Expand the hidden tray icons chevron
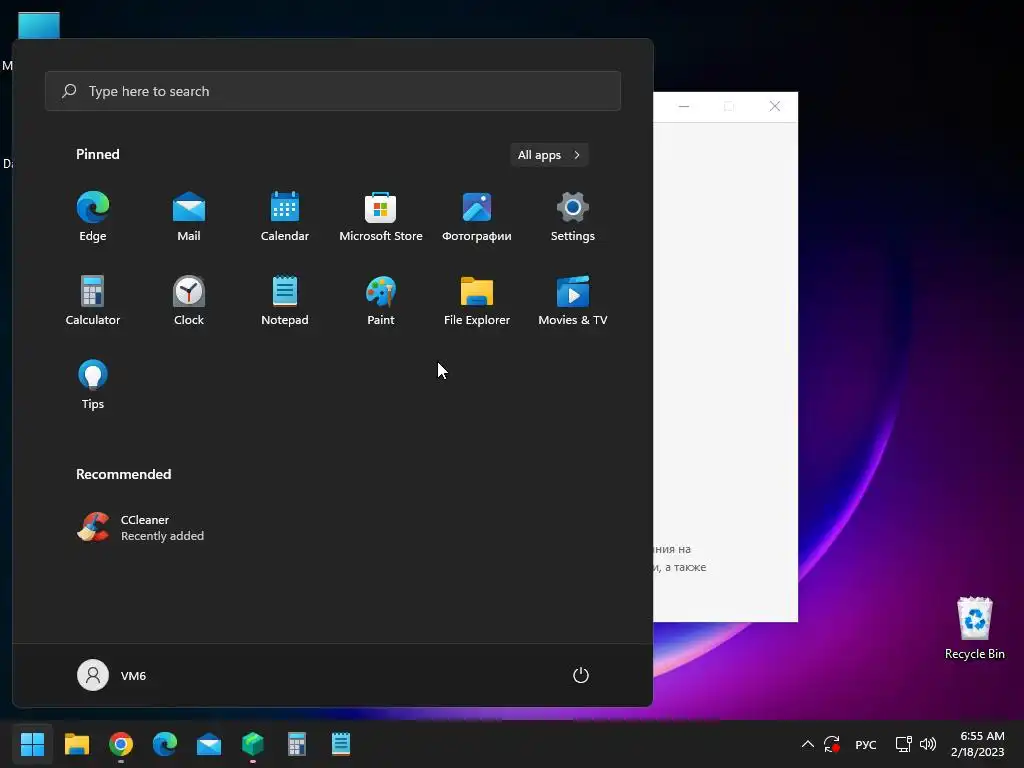 pos(808,744)
